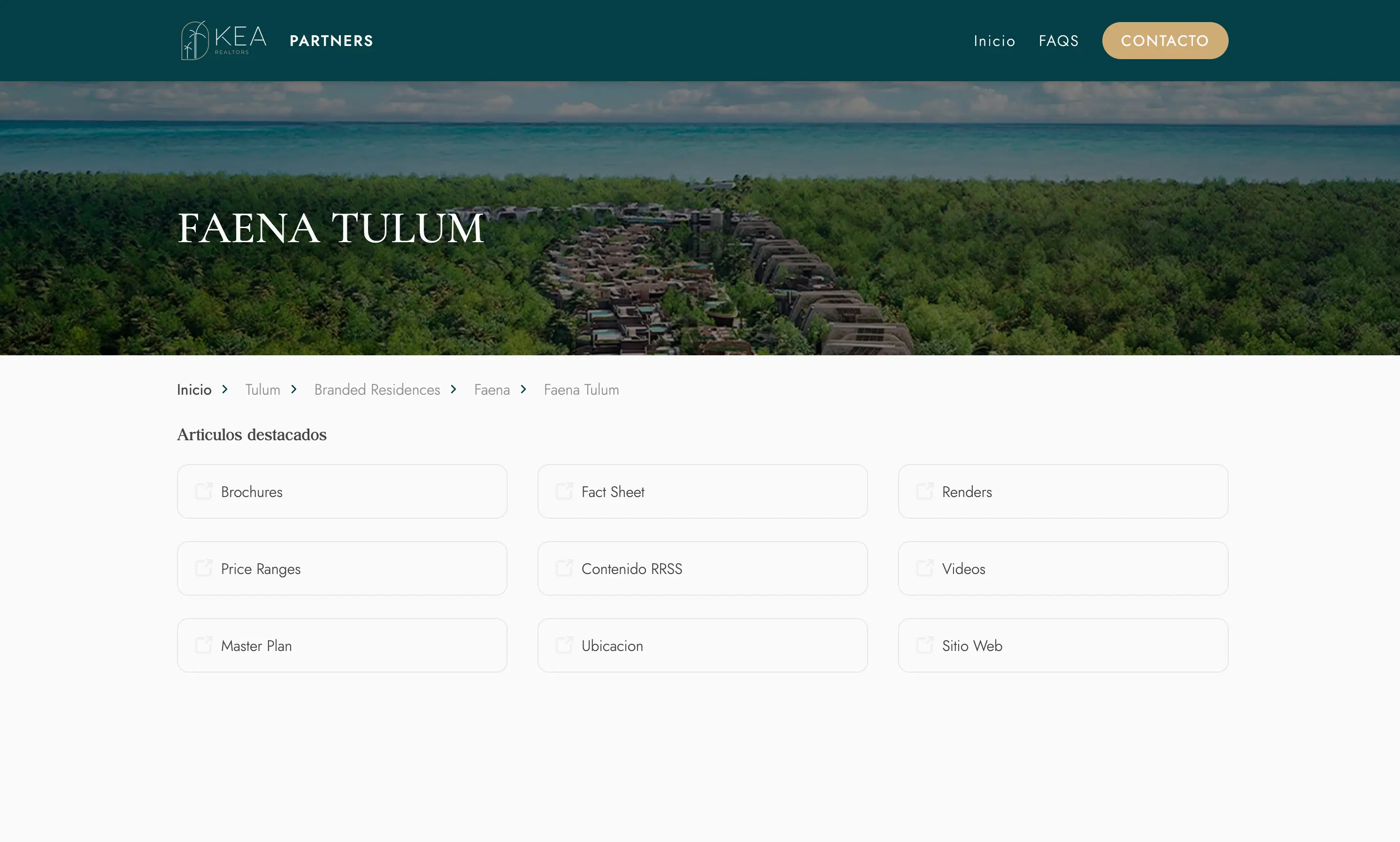
Task: Click breadcrumb chevron after Inicio
Action: (225, 389)
